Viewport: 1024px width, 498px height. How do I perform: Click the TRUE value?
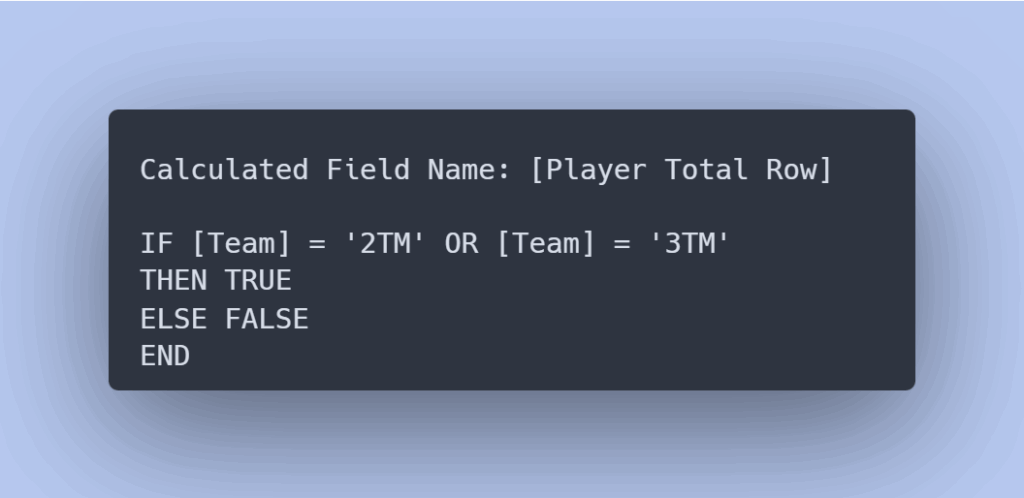point(258,282)
